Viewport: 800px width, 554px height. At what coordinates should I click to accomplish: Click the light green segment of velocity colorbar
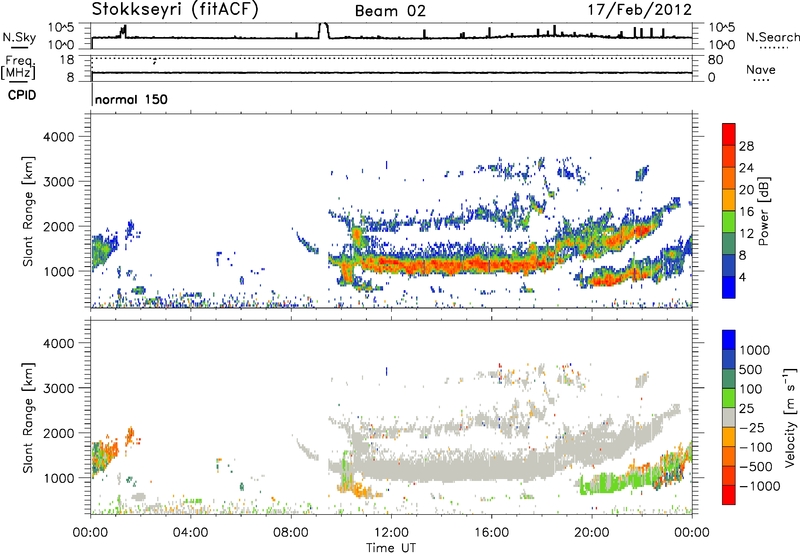(x=729, y=398)
